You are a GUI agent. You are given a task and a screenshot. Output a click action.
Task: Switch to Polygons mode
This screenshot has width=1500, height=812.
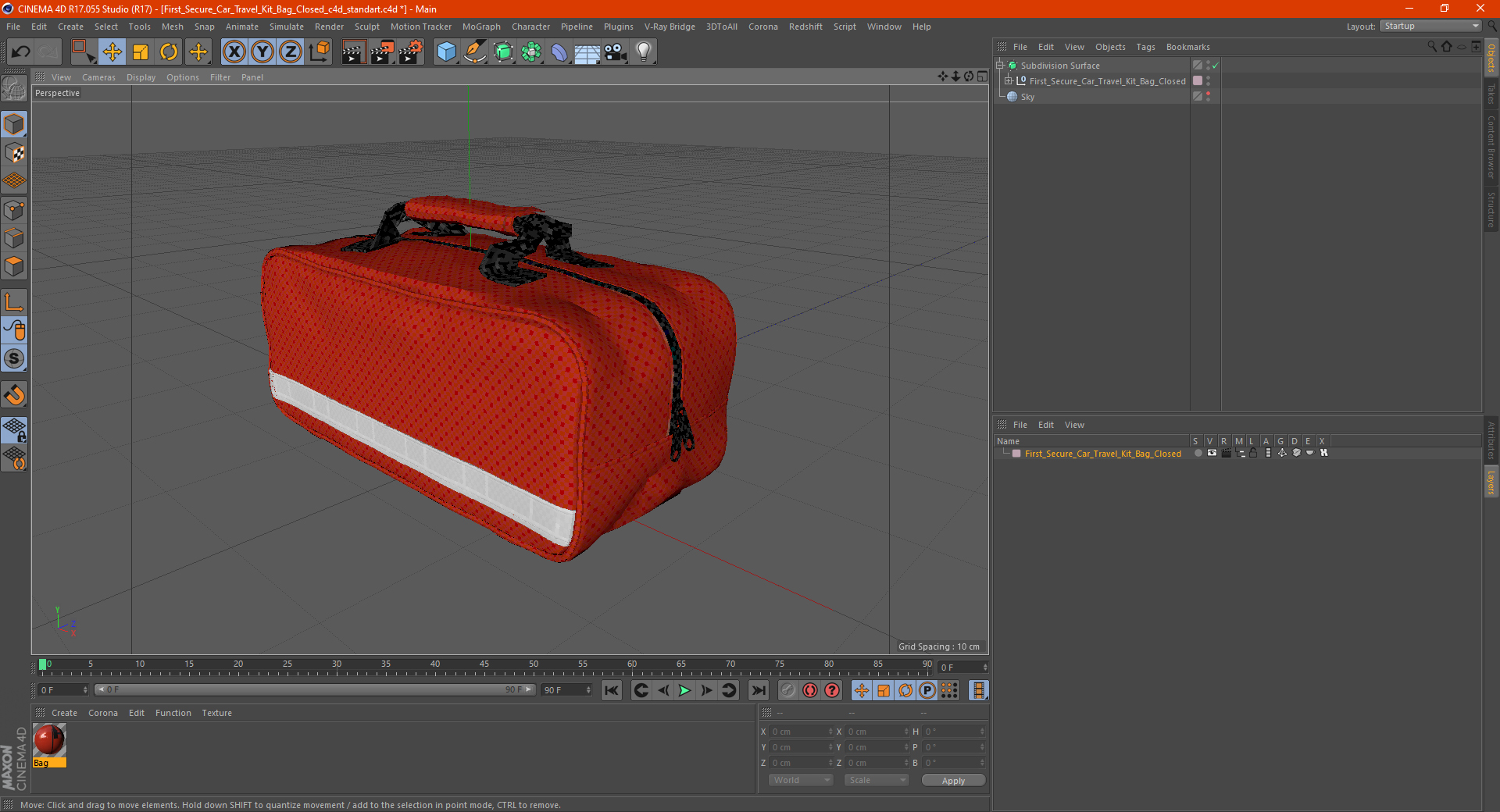point(15,267)
